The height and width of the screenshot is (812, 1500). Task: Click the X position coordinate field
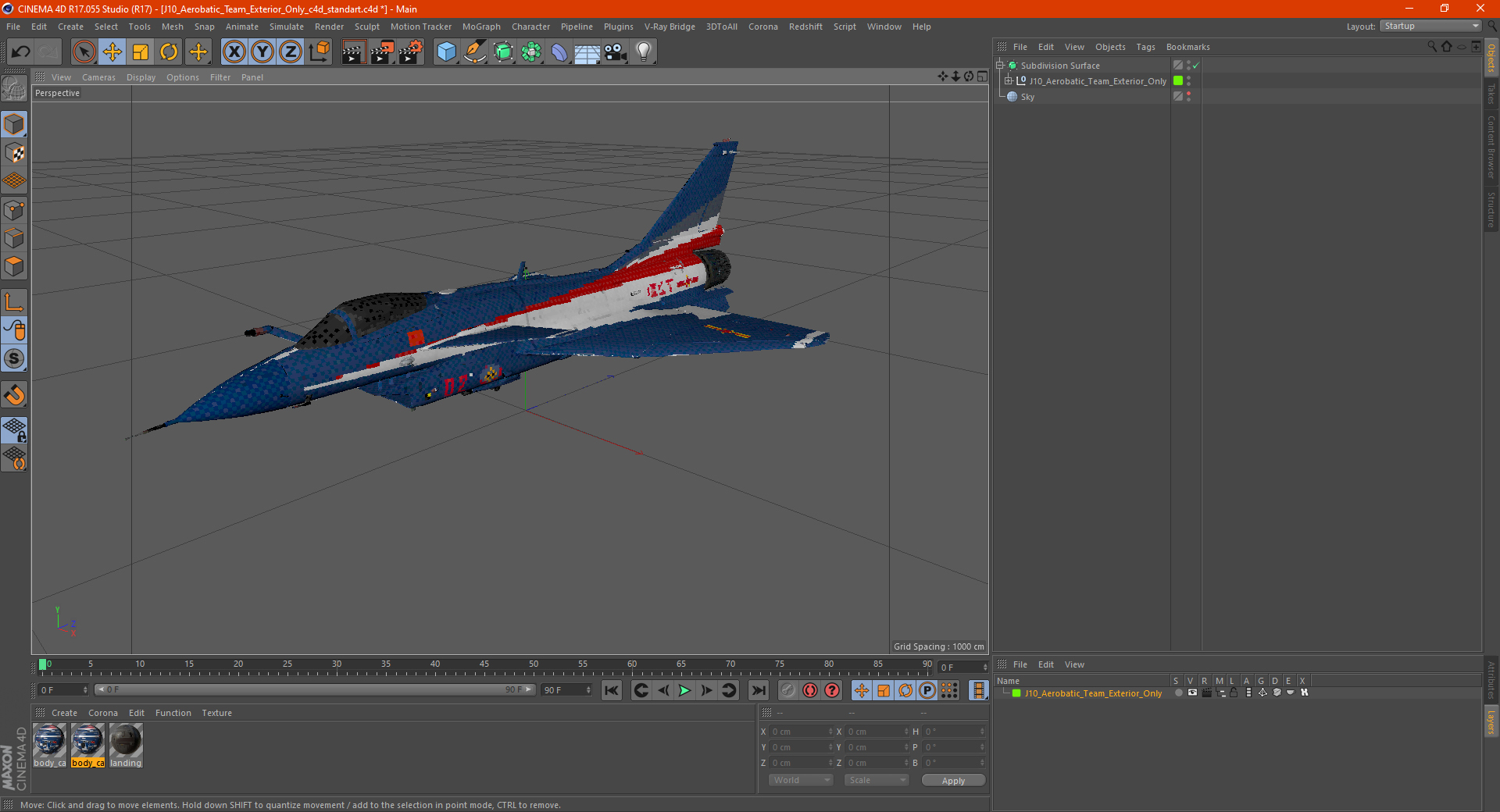[x=800, y=732]
